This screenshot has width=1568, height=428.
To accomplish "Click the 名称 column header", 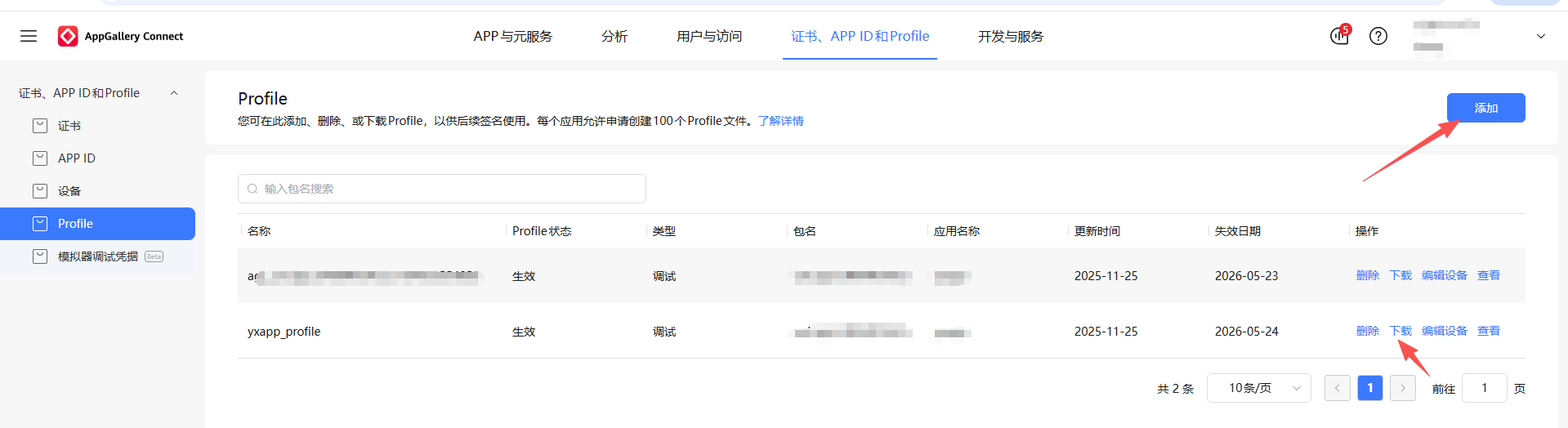I will pyautogui.click(x=259, y=231).
